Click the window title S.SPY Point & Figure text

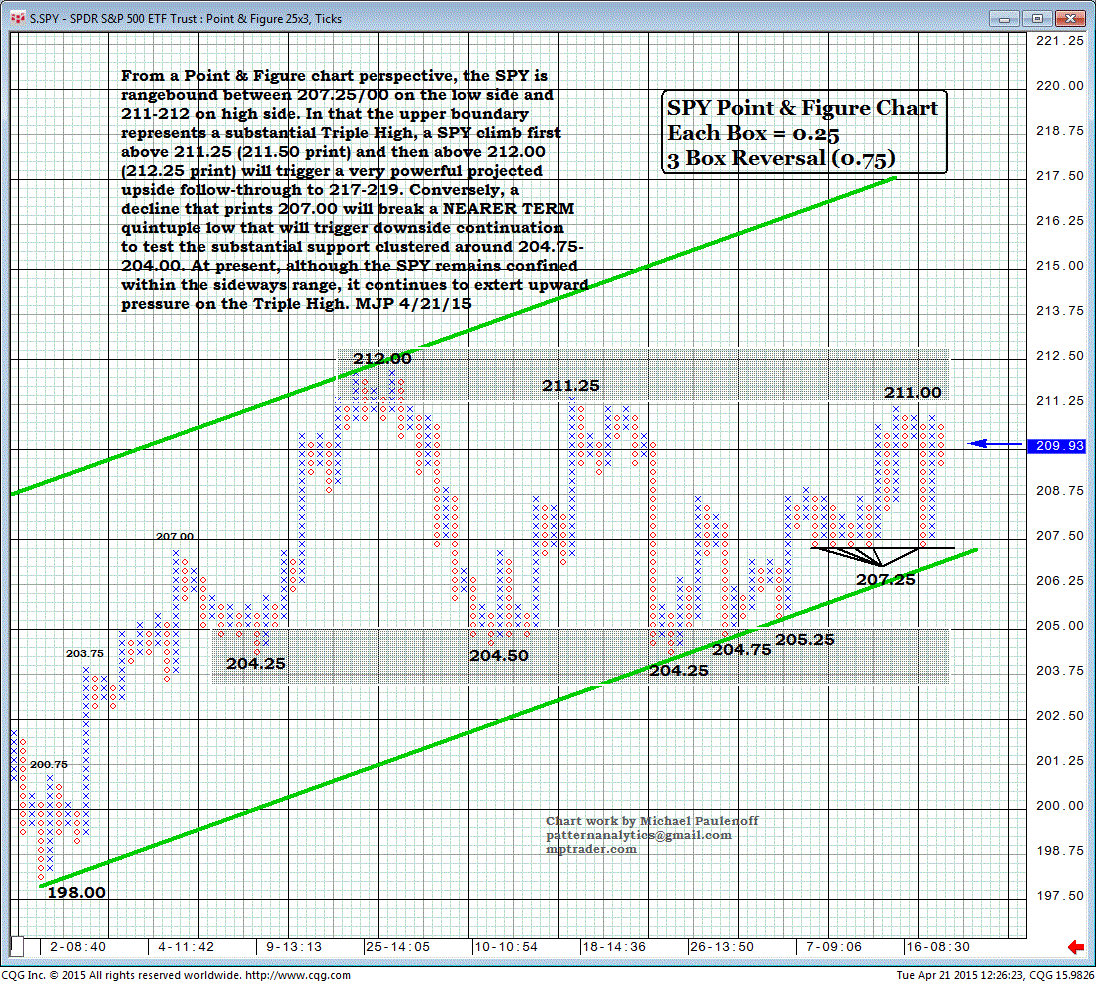tap(185, 19)
